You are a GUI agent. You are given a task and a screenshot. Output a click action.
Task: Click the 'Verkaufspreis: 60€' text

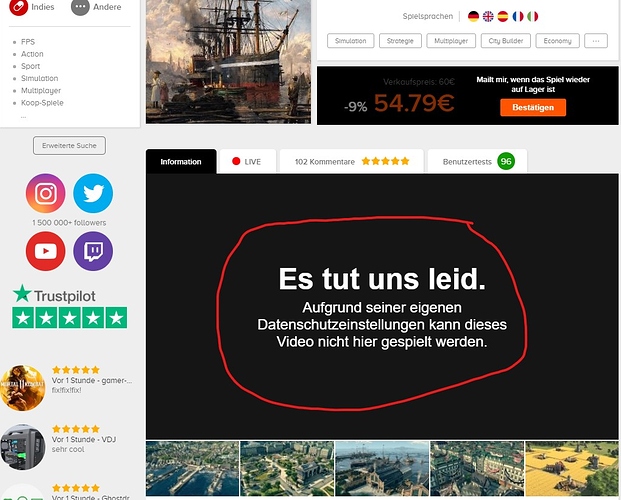click(x=419, y=82)
